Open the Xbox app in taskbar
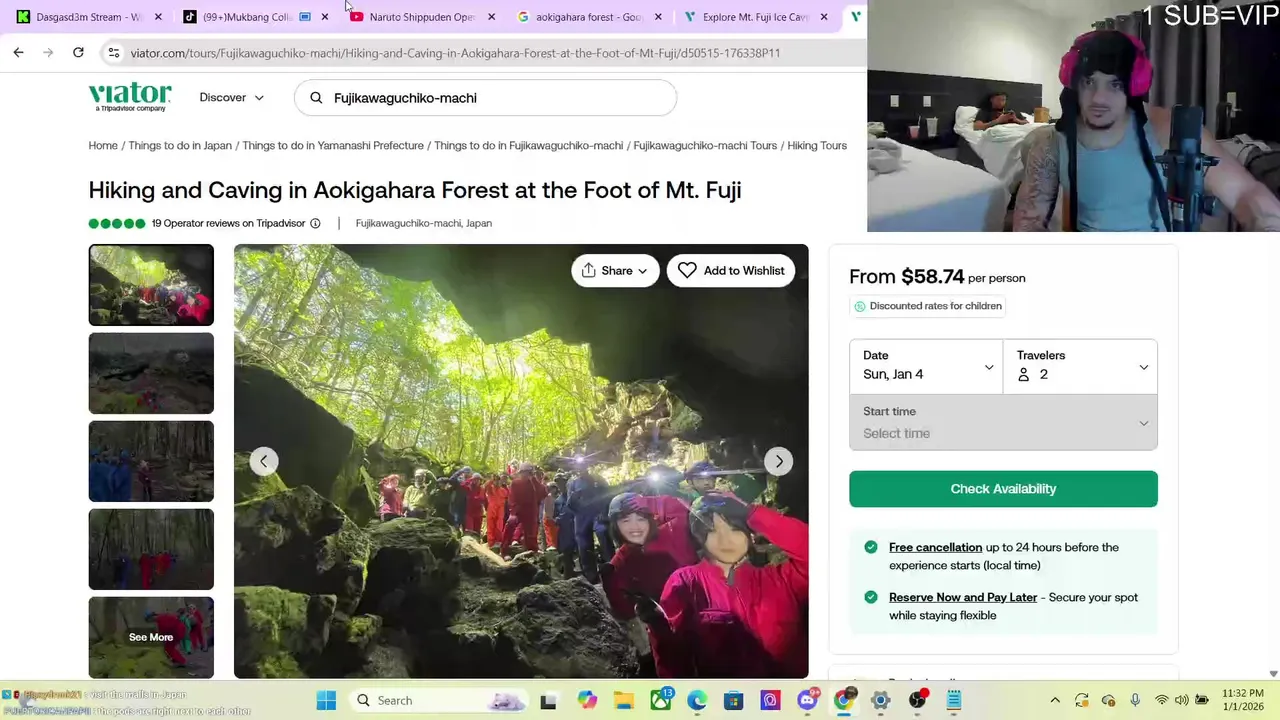Screen dimensions: 1280x720 coord(661,700)
